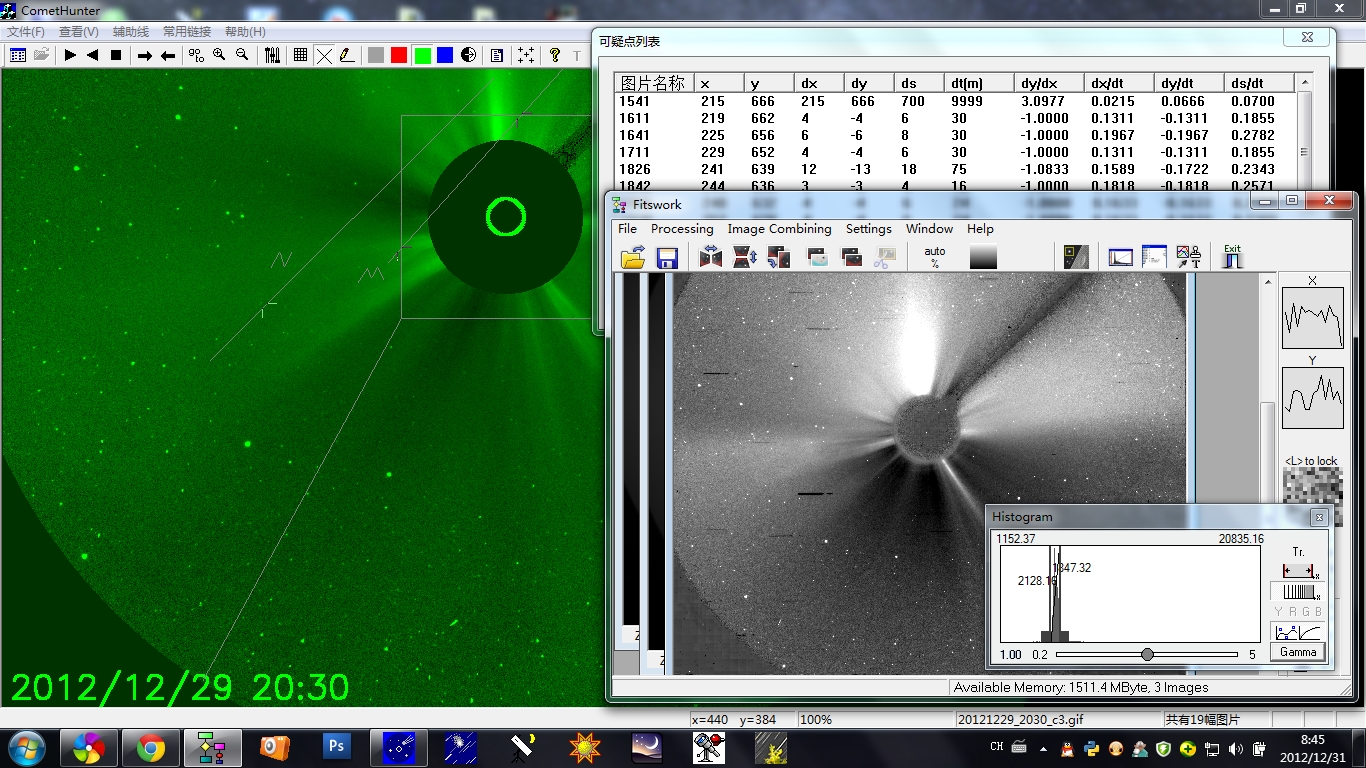Click Fitswork rotate images icon
Screen dimensions: 1366x768
click(779, 258)
